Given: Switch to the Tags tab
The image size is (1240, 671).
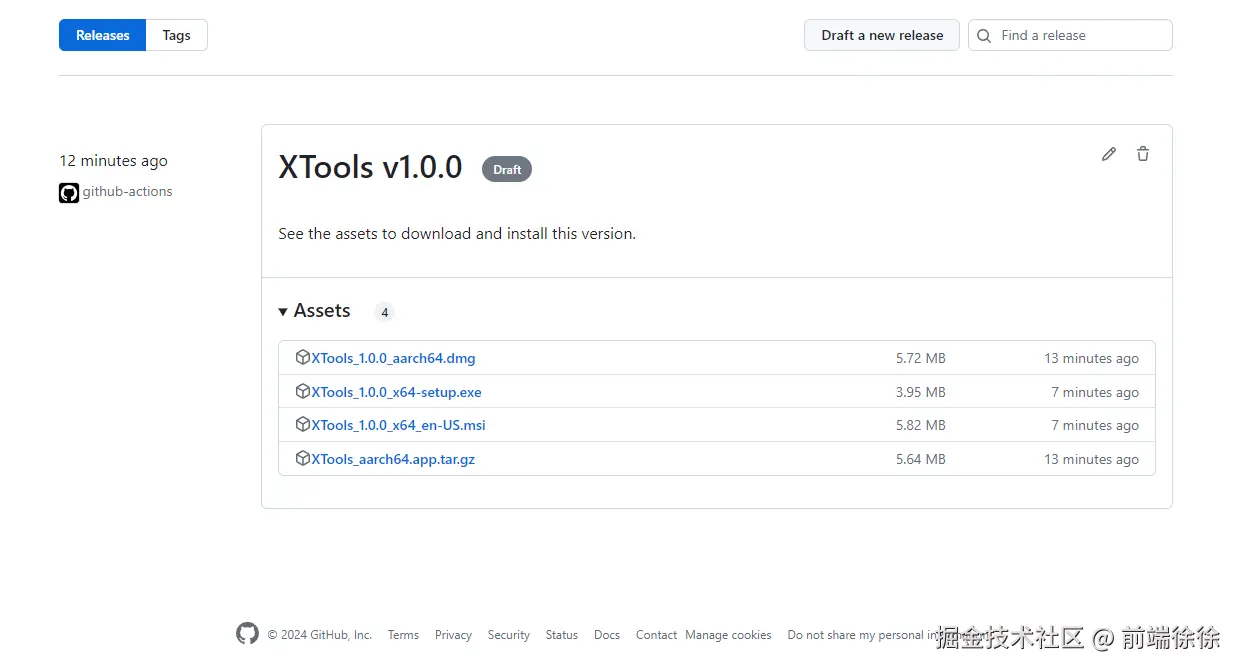Looking at the screenshot, I should [x=177, y=35].
